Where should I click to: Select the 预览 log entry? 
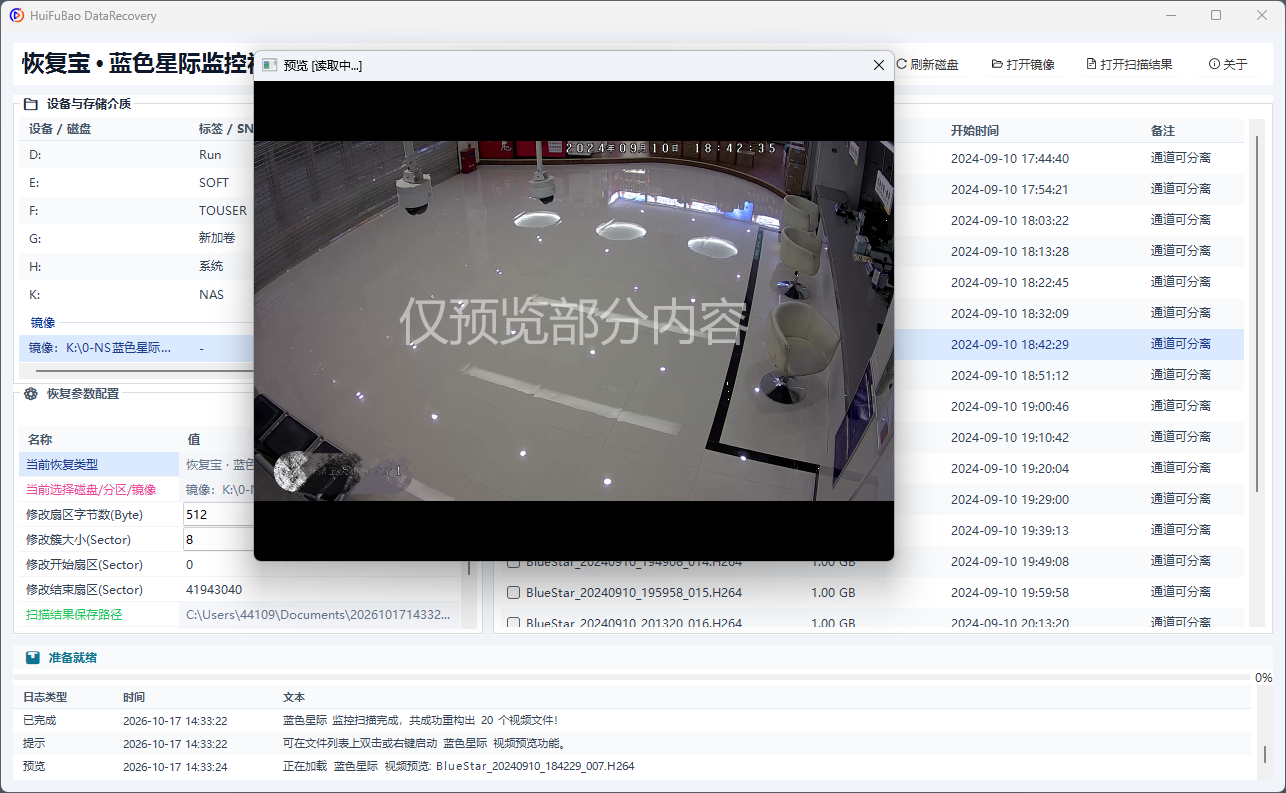[x=632, y=766]
